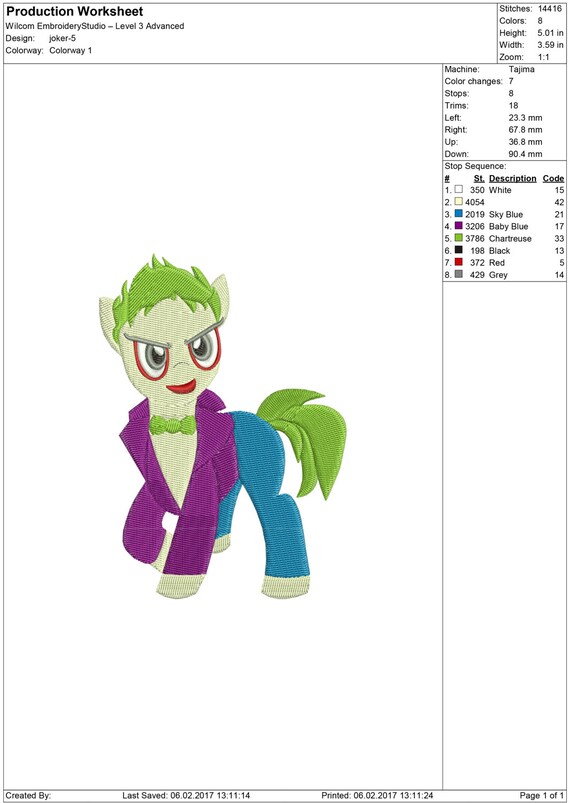The height and width of the screenshot is (803, 570).
Task: Click the stitch count "2019"
Action: (x=475, y=214)
